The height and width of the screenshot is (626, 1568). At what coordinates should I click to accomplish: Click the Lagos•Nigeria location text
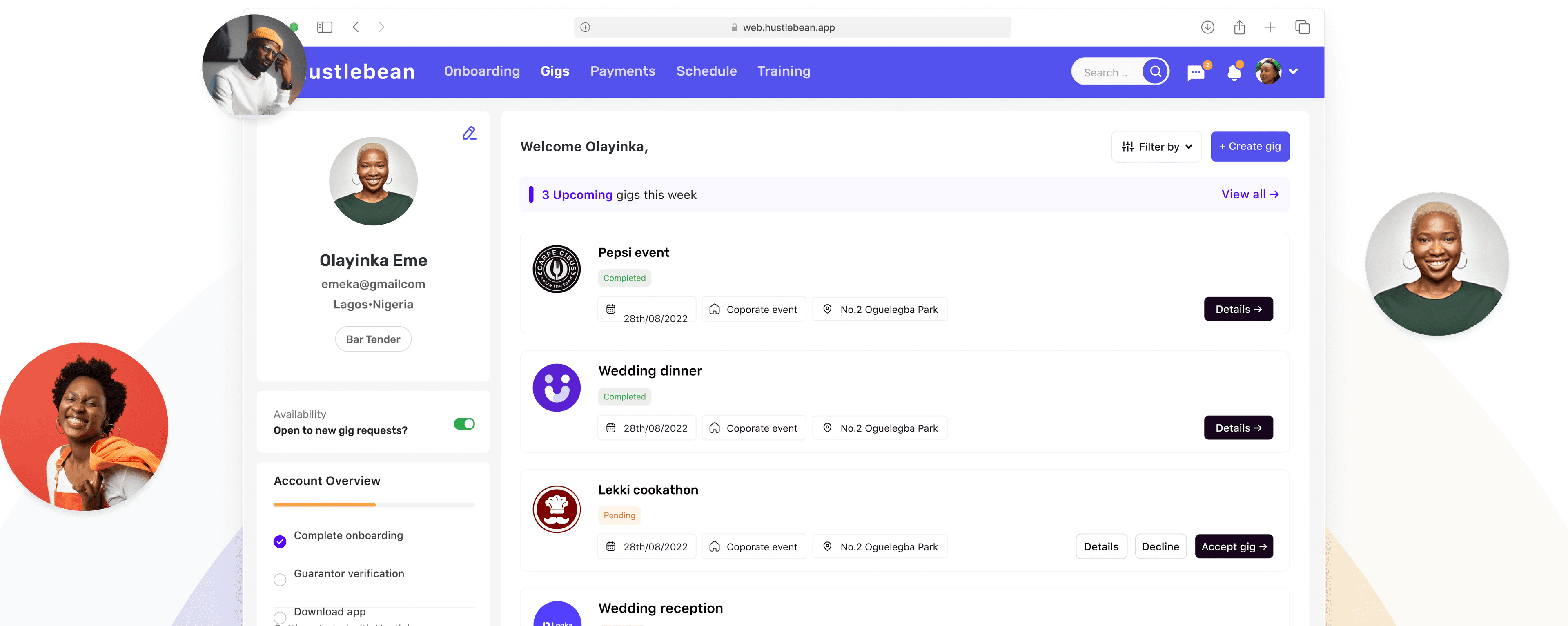tap(373, 305)
